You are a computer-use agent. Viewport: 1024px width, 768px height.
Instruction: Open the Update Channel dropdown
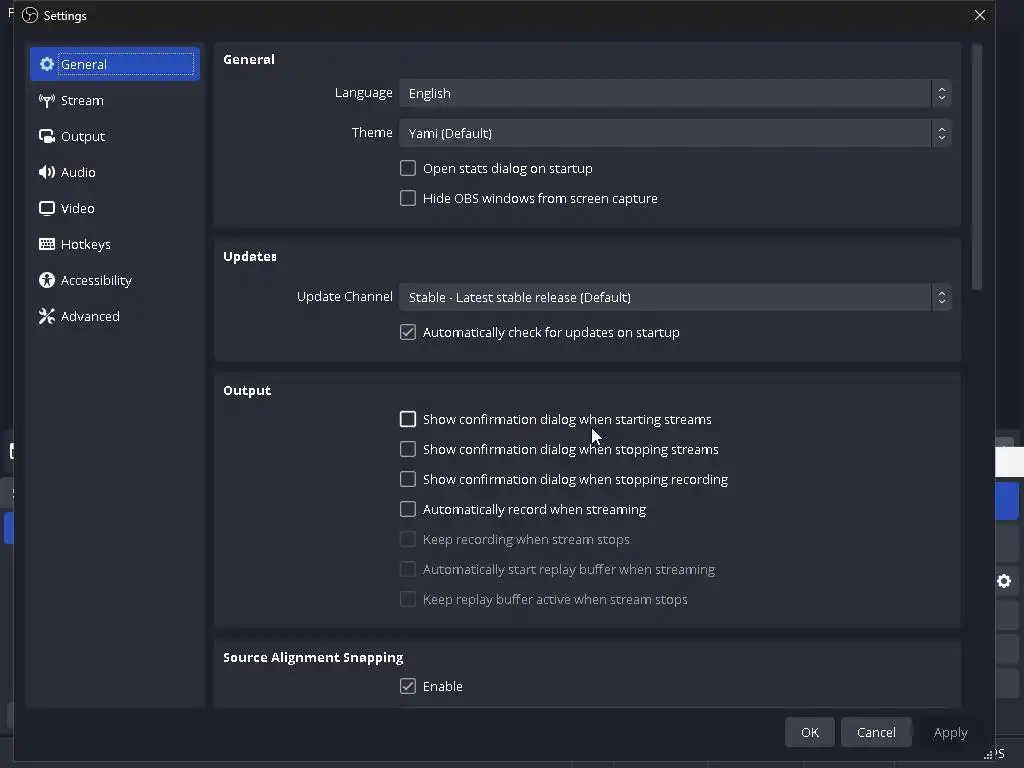coord(674,297)
